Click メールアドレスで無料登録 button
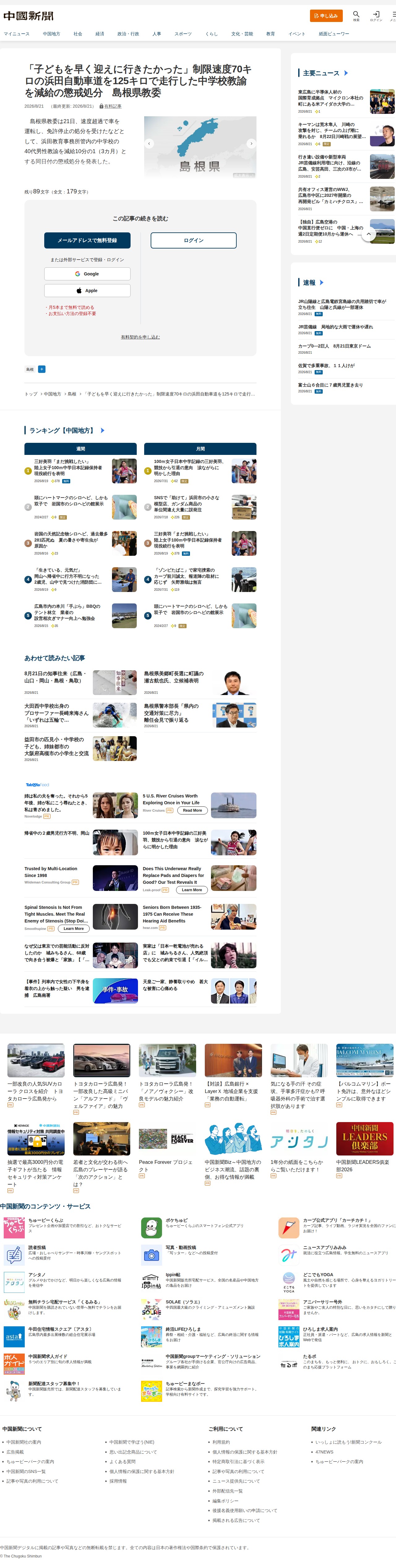Viewport: 396px width, 1568px height. point(87,240)
